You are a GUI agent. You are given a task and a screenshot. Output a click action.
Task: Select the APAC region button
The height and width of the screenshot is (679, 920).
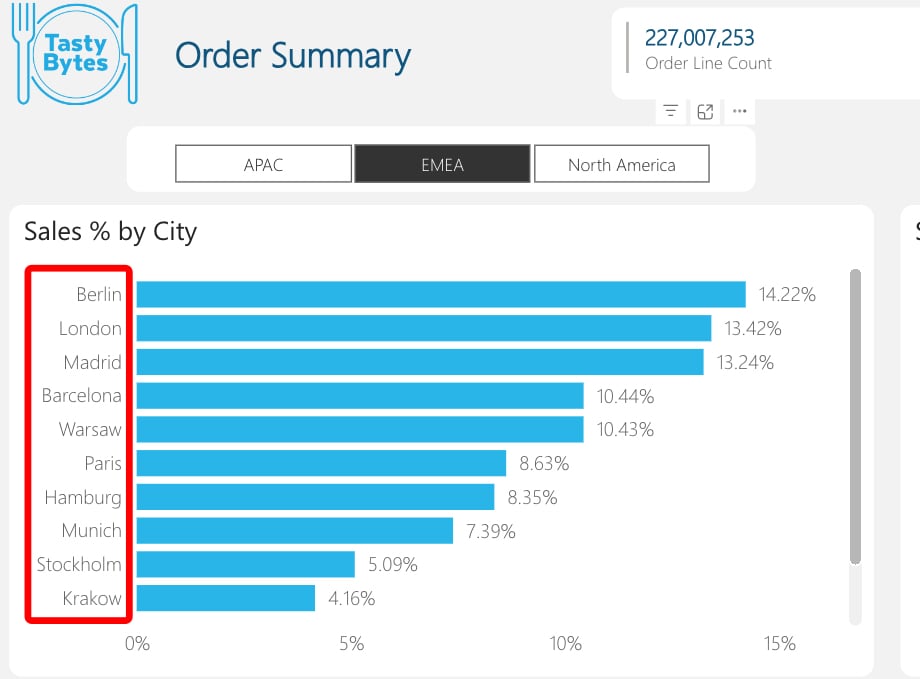pos(263,164)
